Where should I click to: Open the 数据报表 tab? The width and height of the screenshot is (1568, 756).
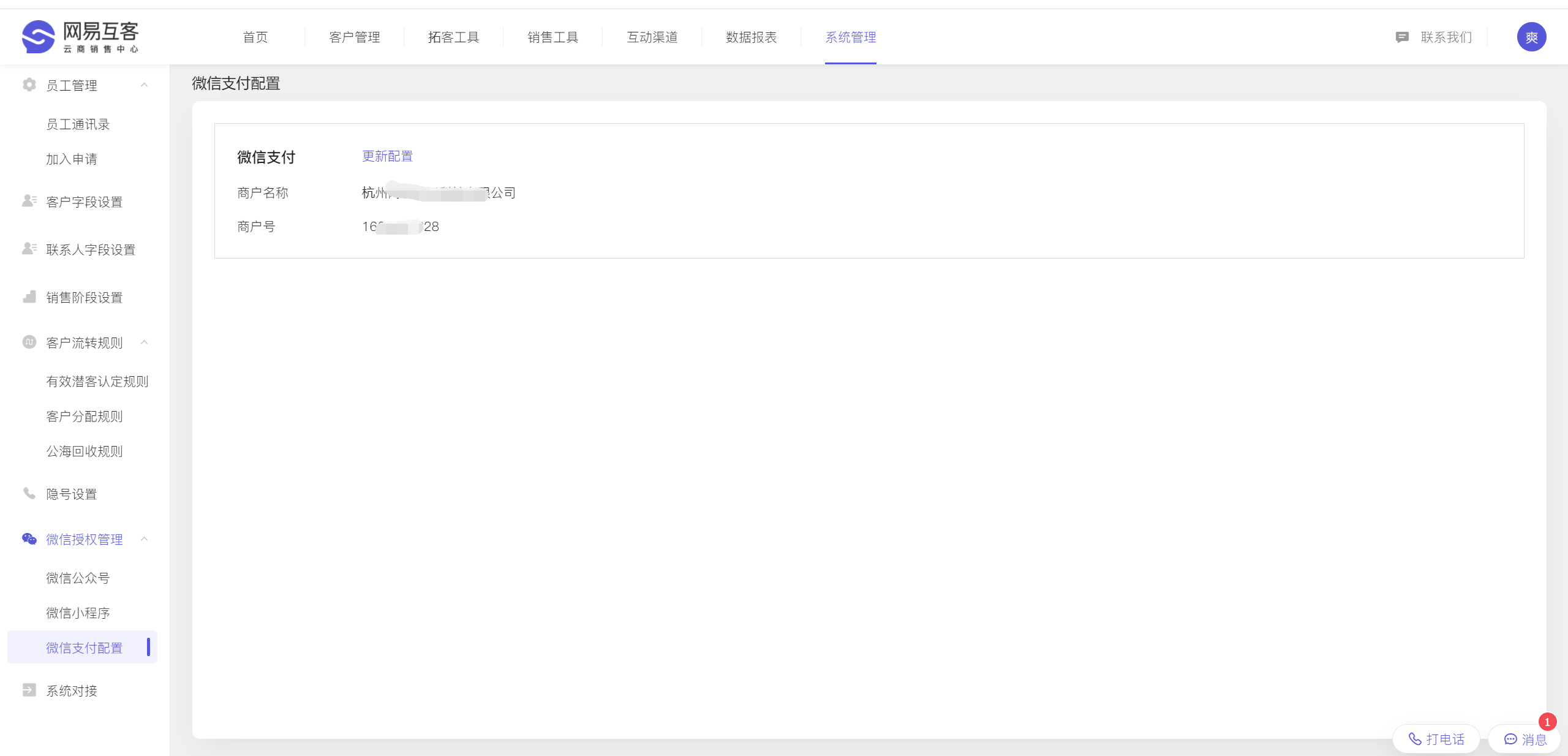coord(752,37)
